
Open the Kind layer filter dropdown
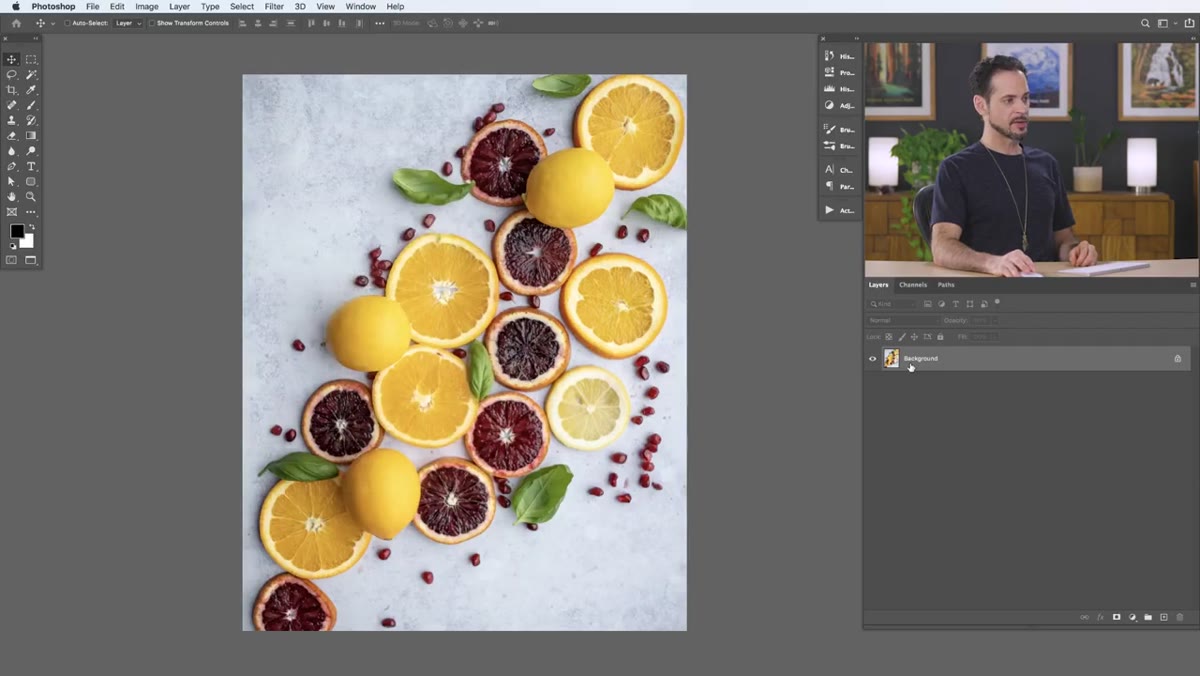[x=892, y=304]
